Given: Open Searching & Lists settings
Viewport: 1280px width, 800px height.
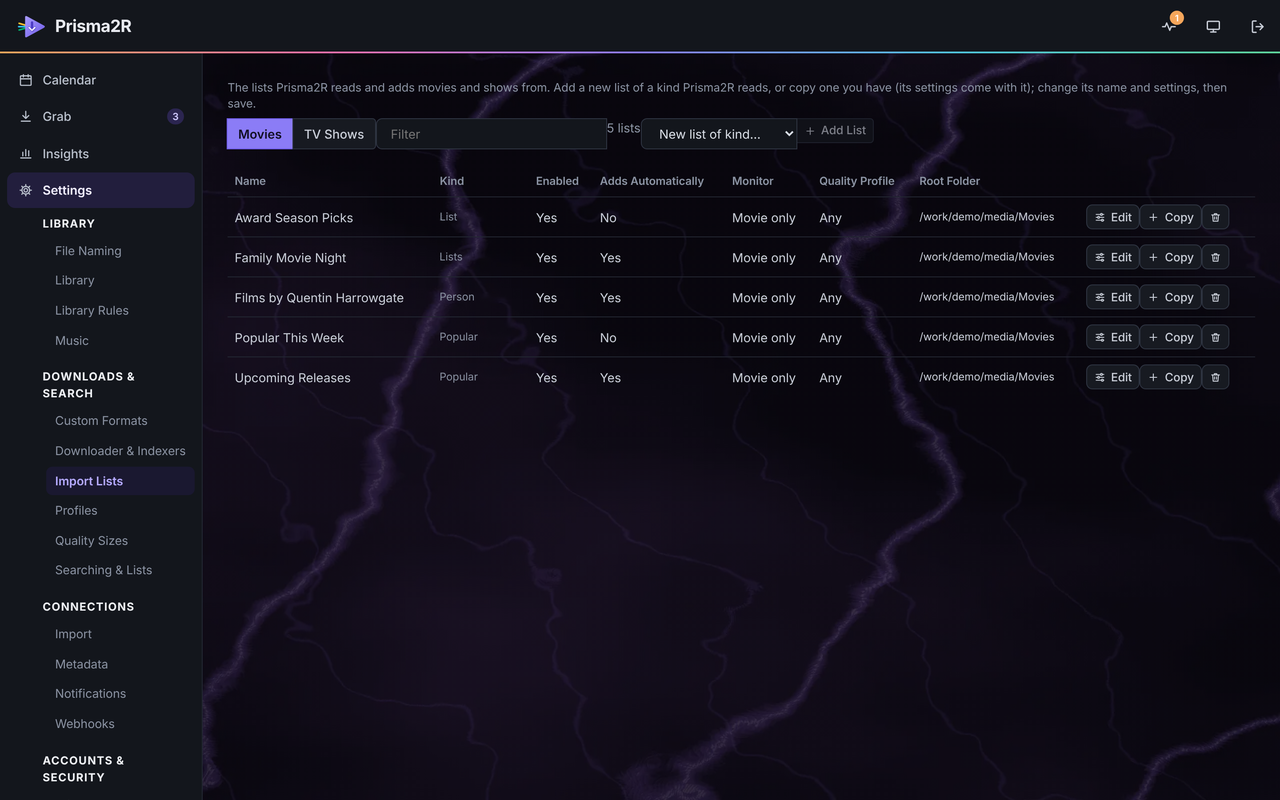Looking at the screenshot, I should click(x=120, y=570).
